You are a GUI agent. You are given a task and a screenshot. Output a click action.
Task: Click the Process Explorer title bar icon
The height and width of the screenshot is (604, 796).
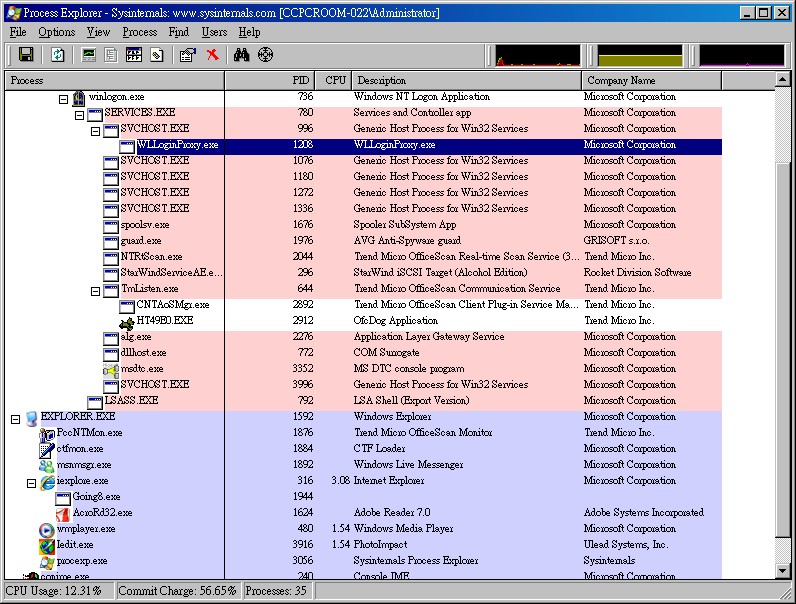pos(14,13)
